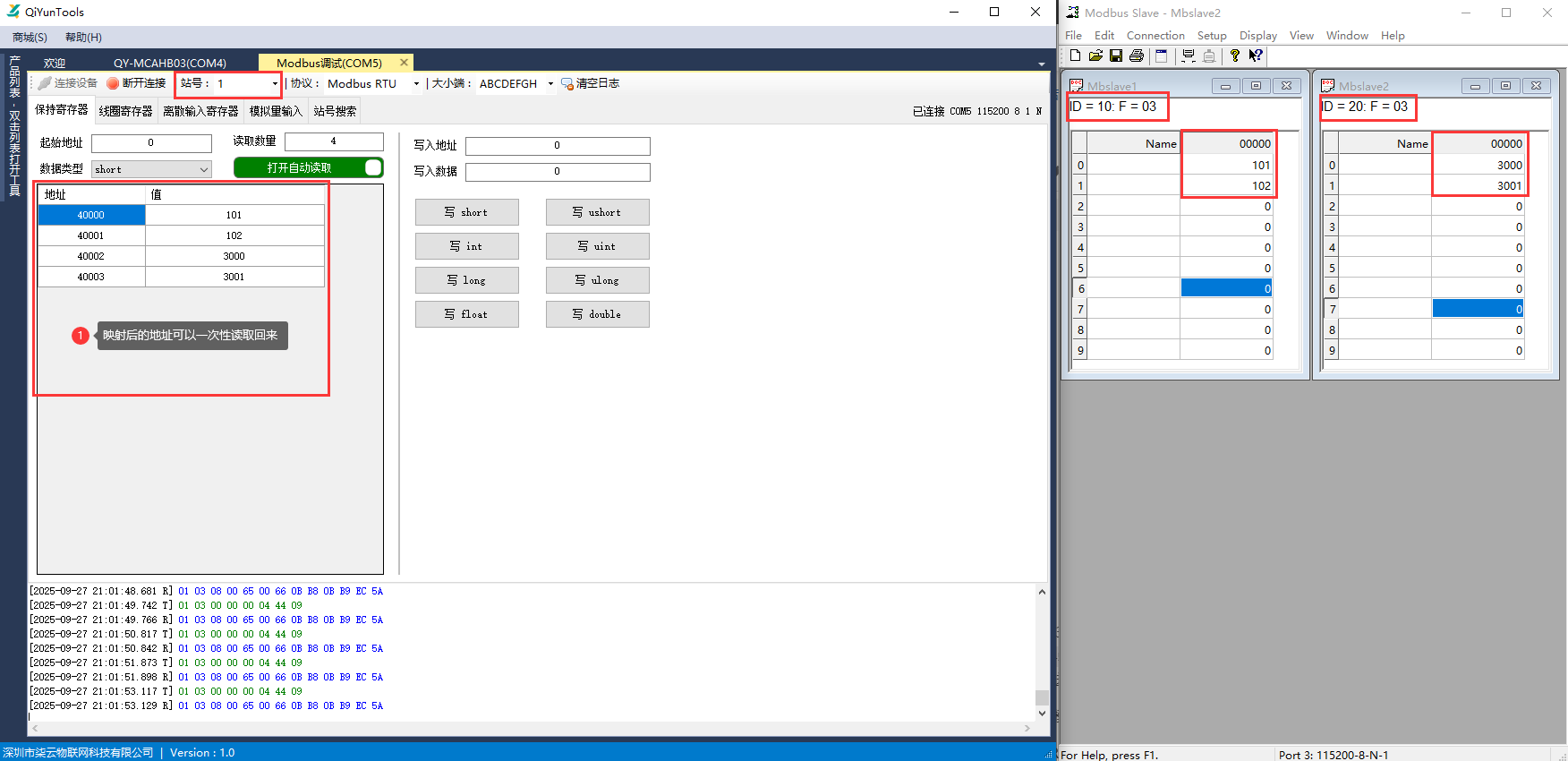Image resolution: width=1568 pixels, height=761 pixels.
Task: Click the Print icon in Modbus Slave toolbar
Action: tap(1137, 56)
